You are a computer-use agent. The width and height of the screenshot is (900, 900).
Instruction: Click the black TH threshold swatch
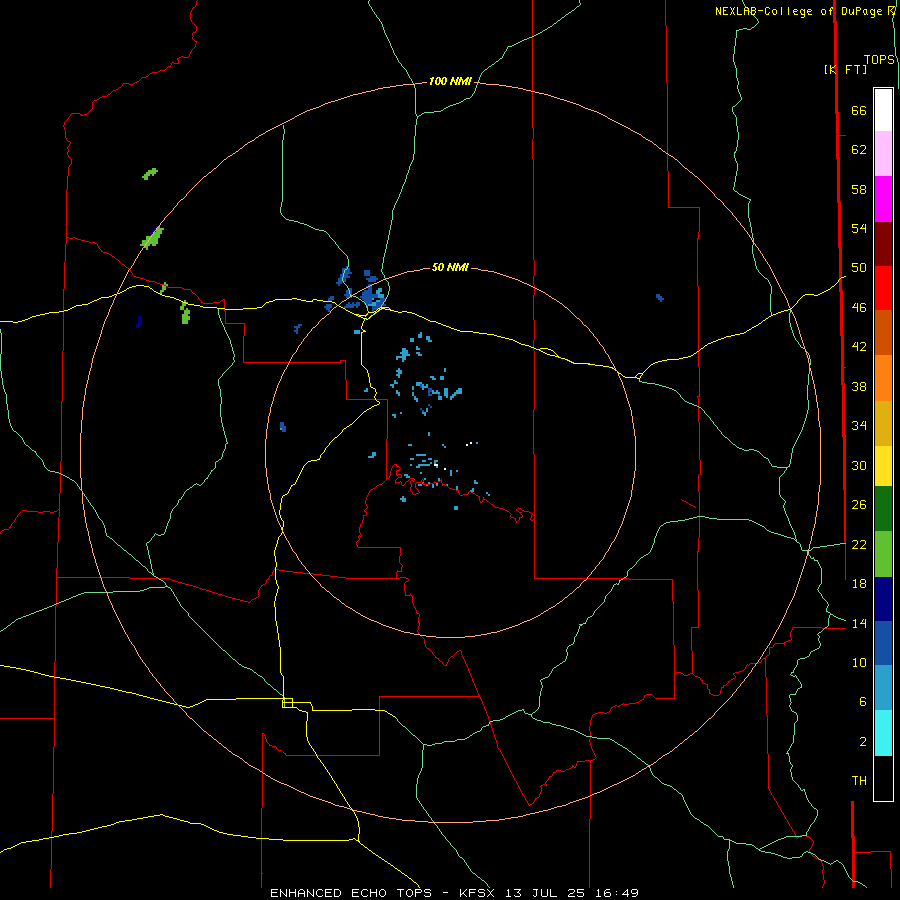click(x=883, y=778)
